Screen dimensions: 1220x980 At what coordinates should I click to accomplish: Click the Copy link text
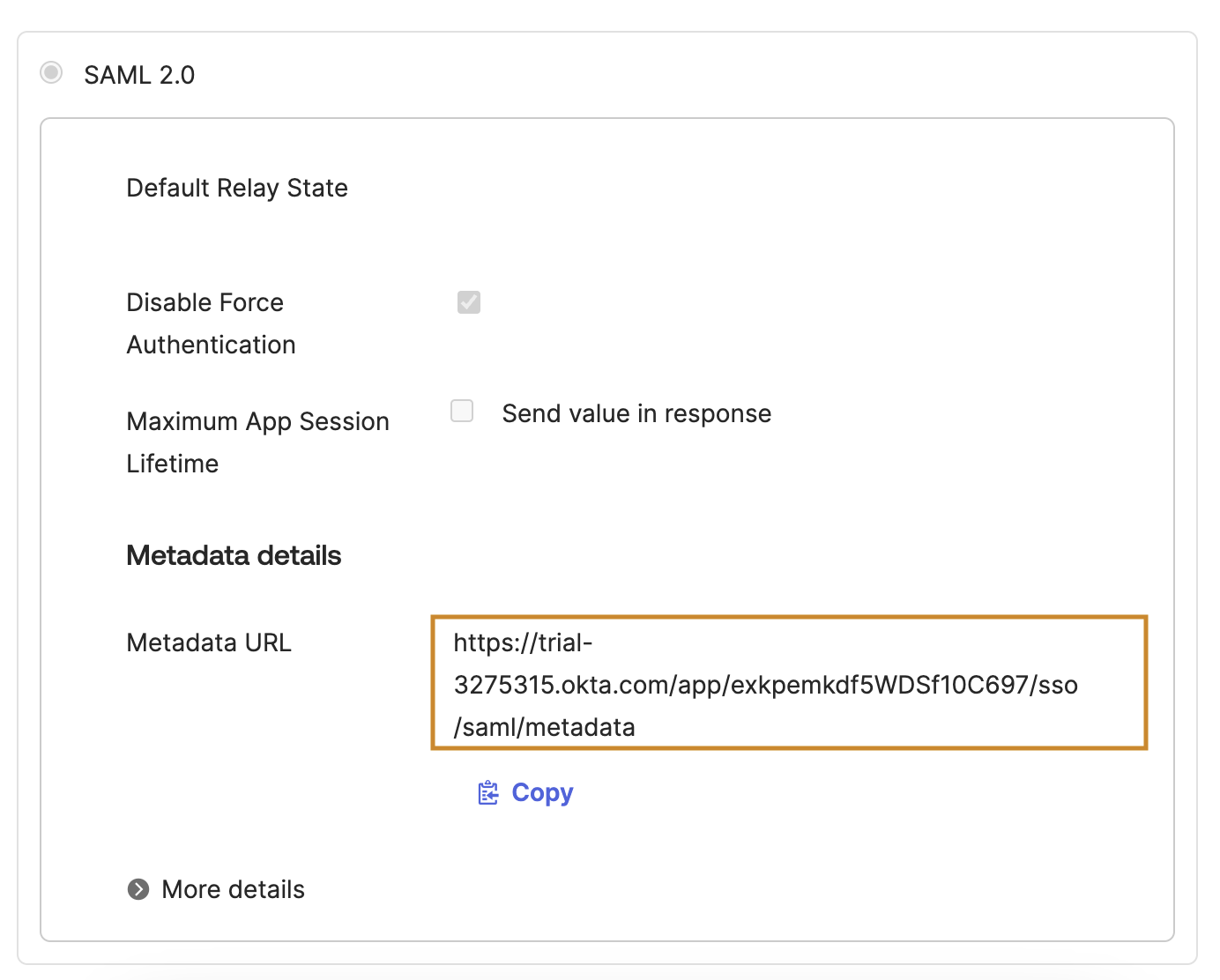[542, 793]
